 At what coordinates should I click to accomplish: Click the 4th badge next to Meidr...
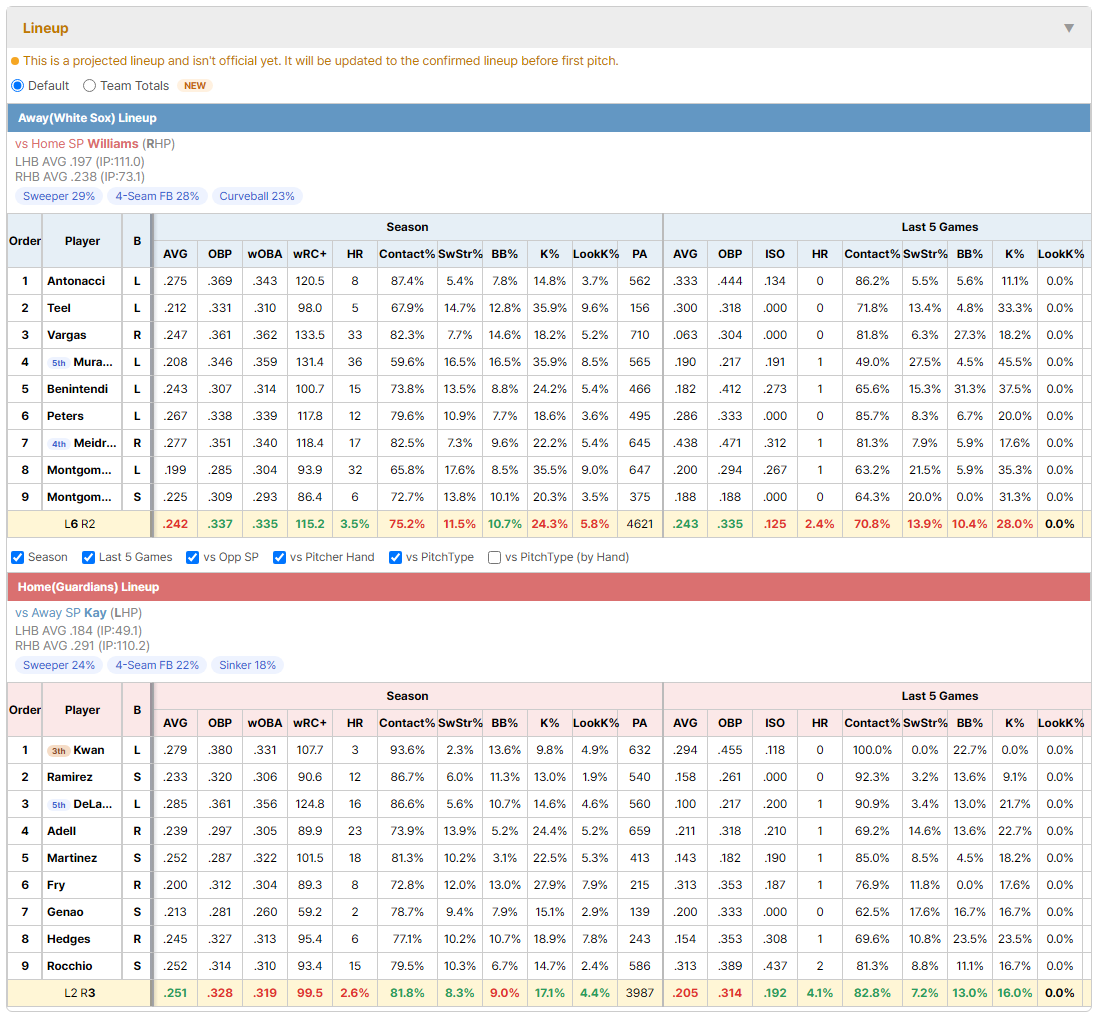click(x=59, y=444)
